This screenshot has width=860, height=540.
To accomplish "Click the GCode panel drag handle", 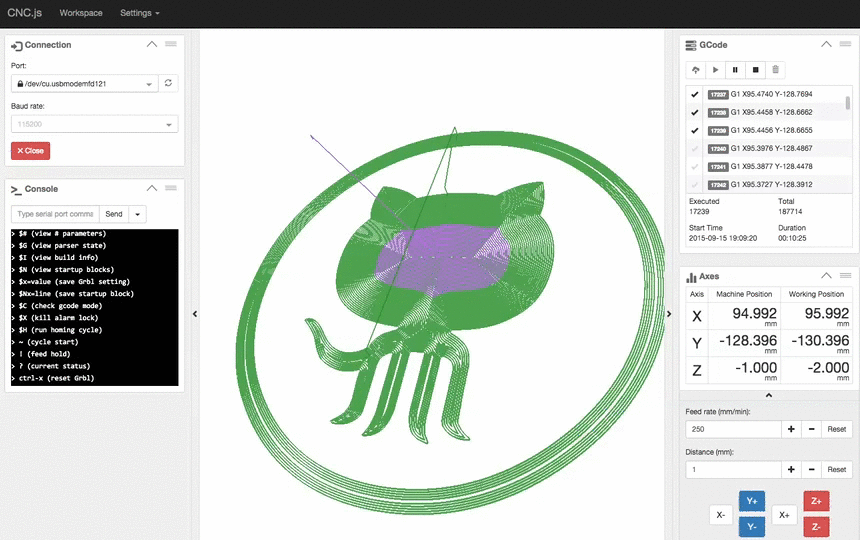I will pyautogui.click(x=846, y=44).
